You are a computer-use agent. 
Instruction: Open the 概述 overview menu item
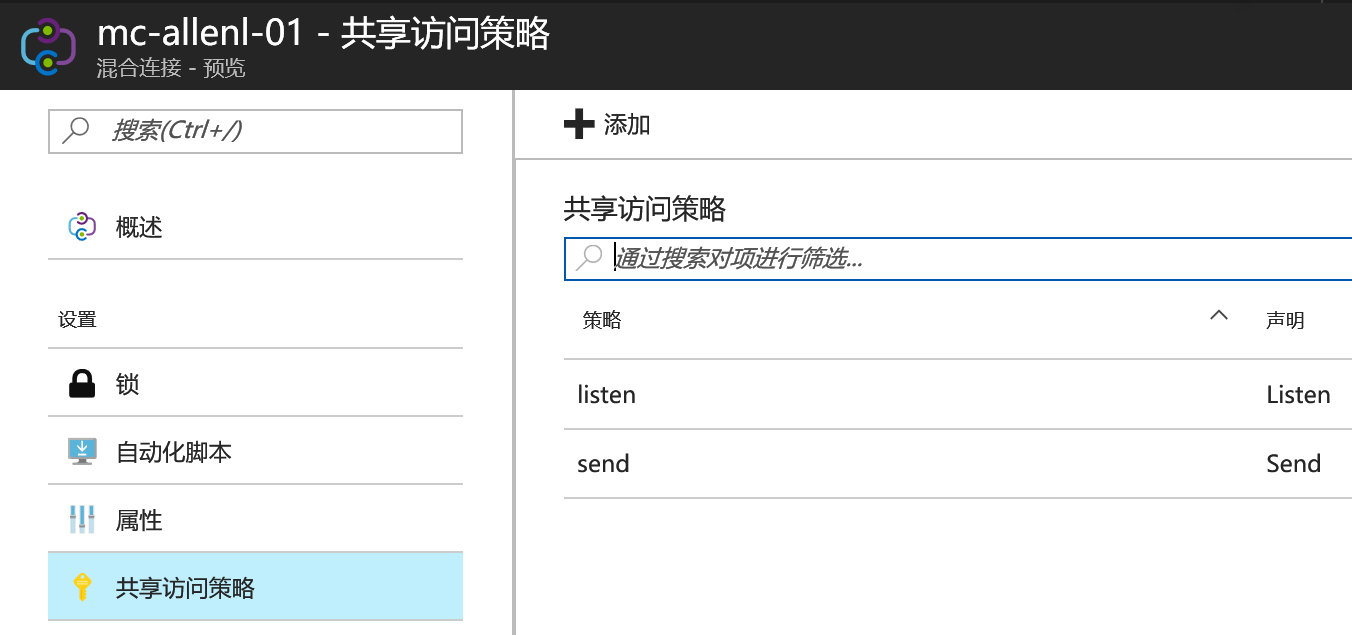pyautogui.click(x=139, y=227)
